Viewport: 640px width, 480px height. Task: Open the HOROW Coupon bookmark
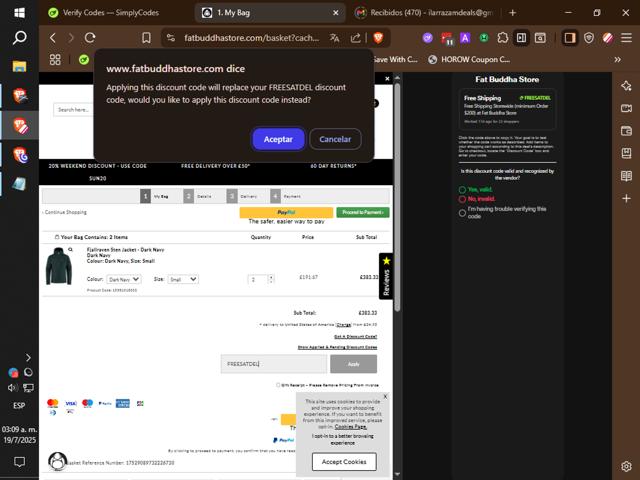[x=469, y=60]
